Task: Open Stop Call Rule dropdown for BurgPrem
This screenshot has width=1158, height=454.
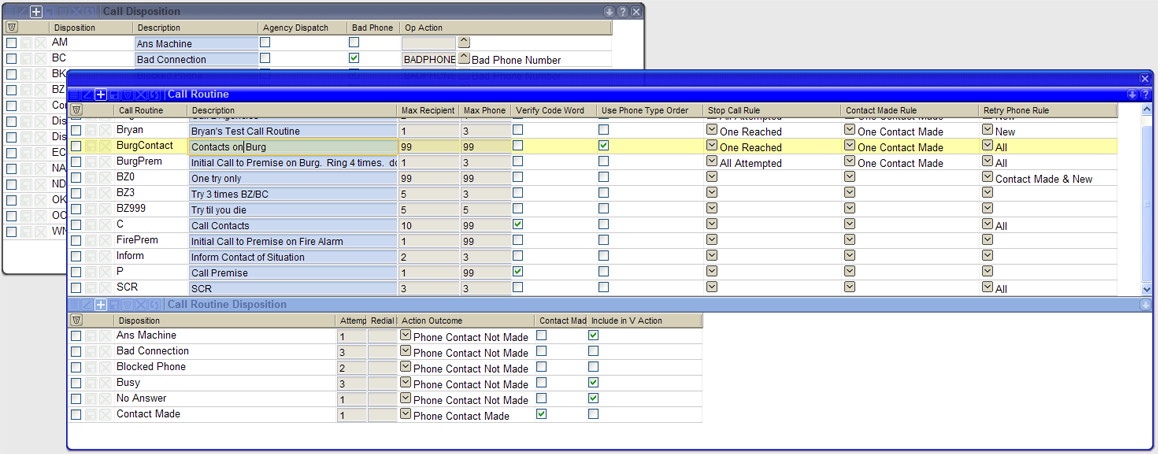Action: pyautogui.click(x=712, y=162)
